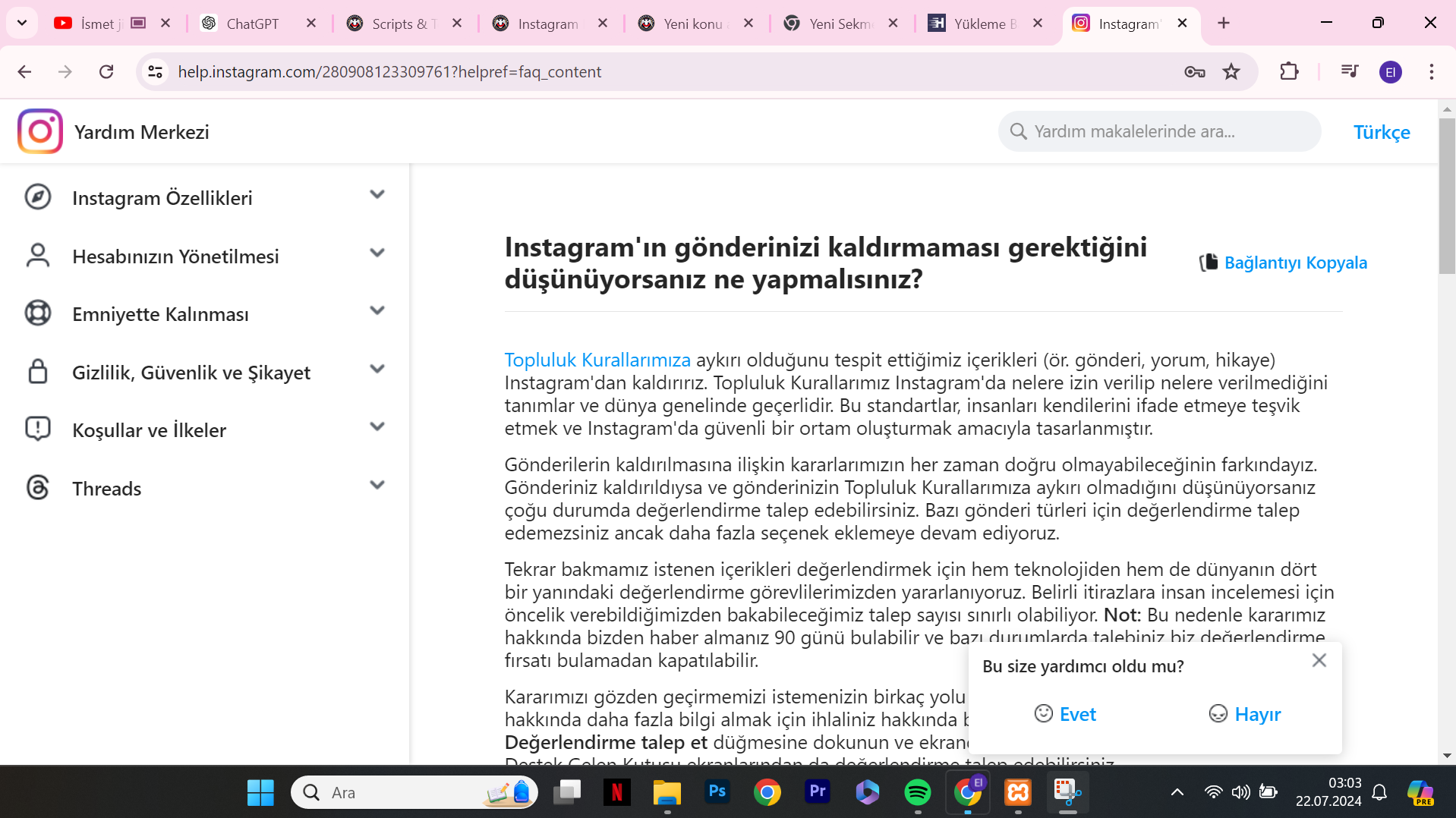Open the notifications bell in the taskbar
The height and width of the screenshot is (818, 1456).
[x=1380, y=793]
